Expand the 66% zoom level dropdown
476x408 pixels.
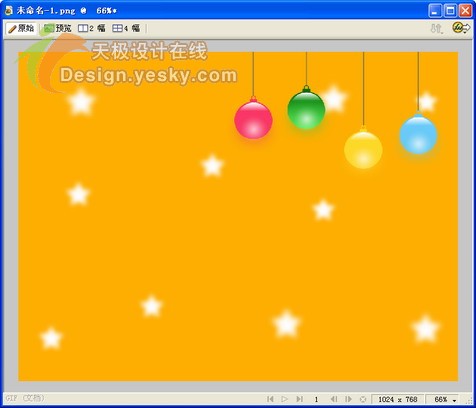tap(445, 399)
